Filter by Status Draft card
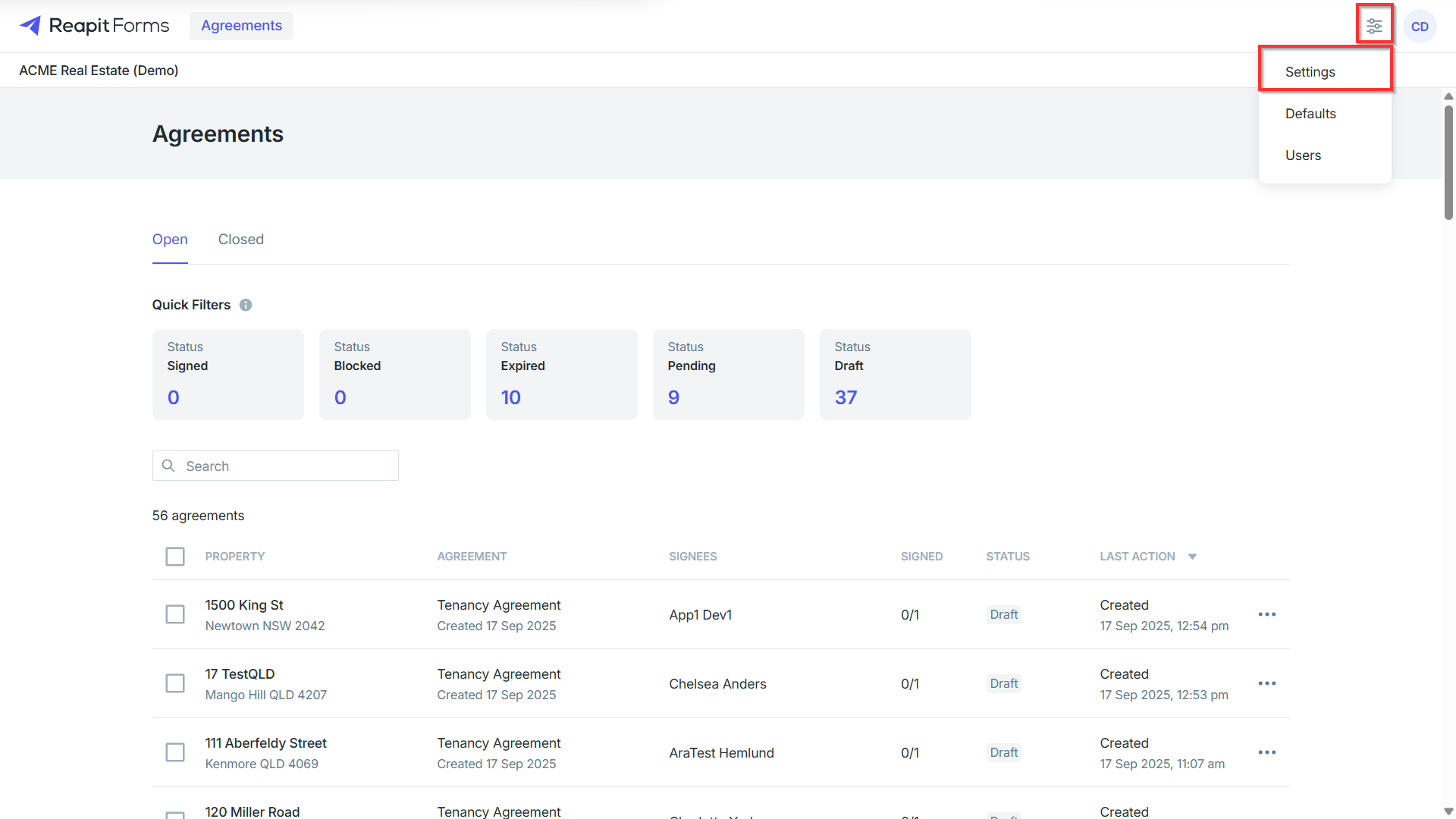 [x=895, y=375]
